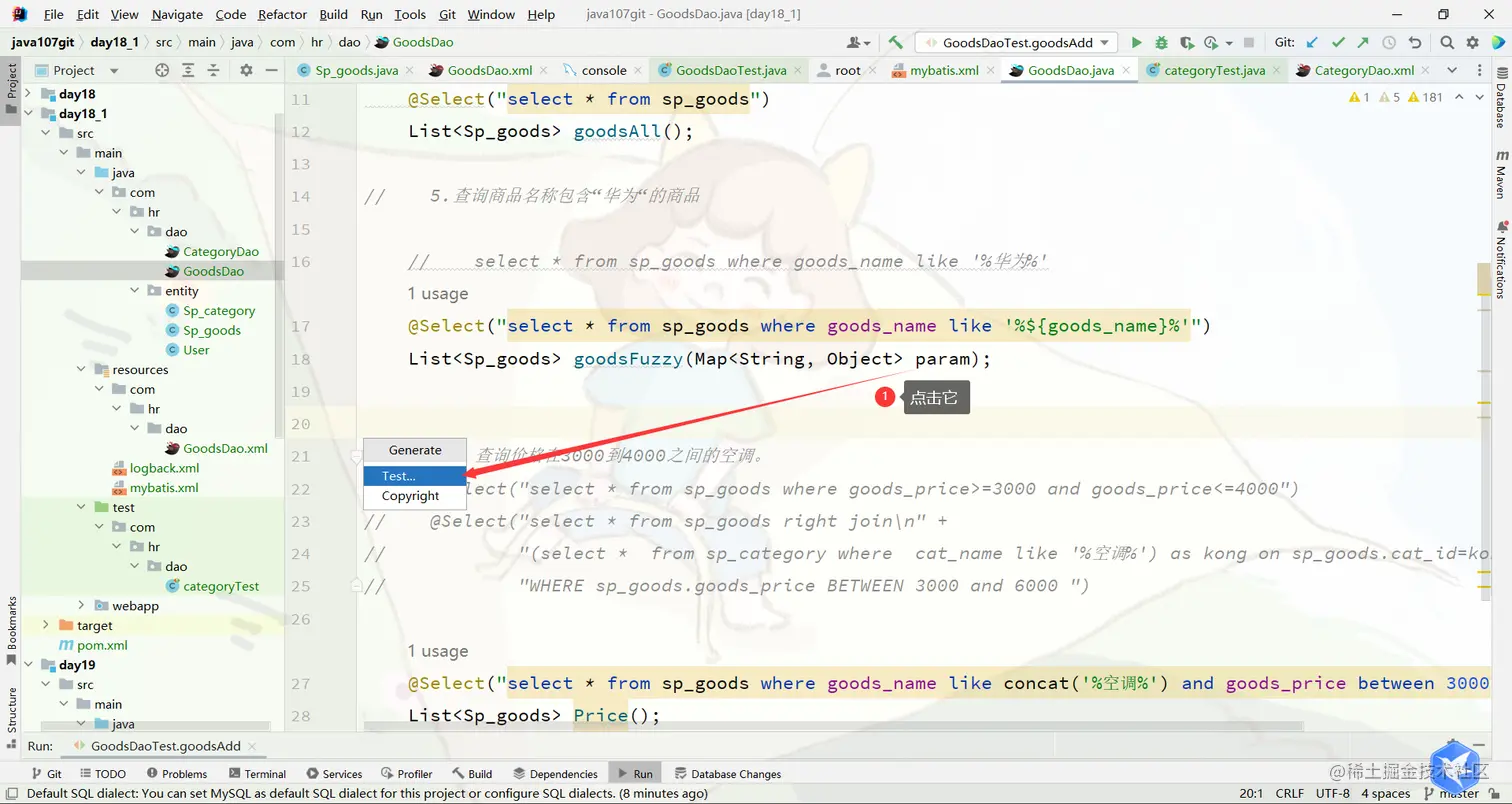Expand the target folder node
Viewport: 1512px width, 804px height.
pos(46,625)
